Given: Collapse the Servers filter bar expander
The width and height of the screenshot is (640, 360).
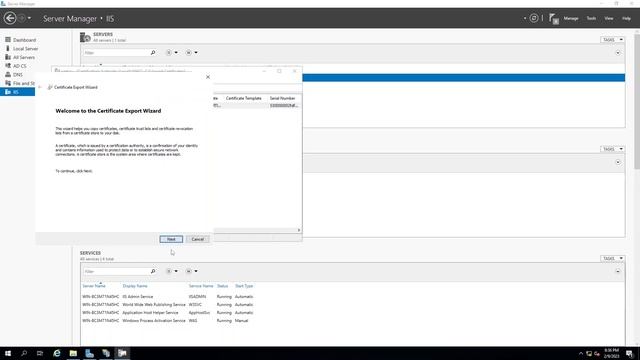Looking at the screenshot, I should pos(618,53).
